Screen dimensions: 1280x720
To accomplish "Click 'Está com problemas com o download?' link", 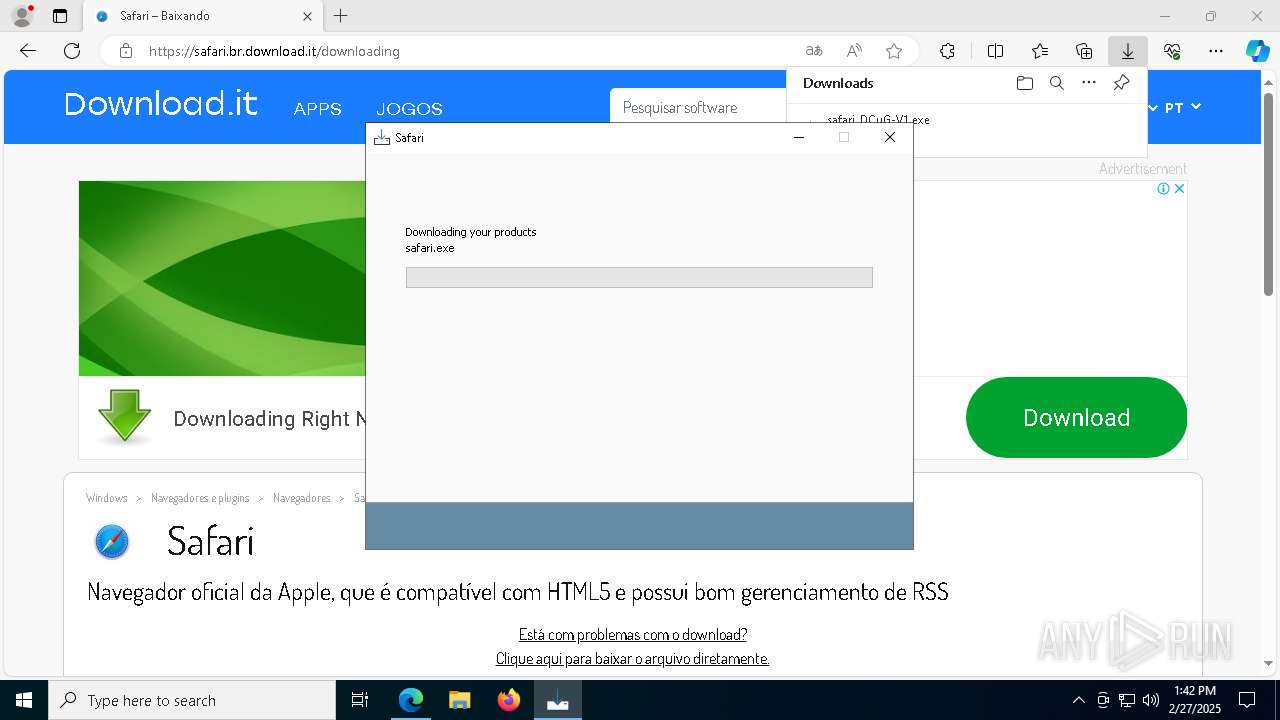I will [x=633, y=634].
